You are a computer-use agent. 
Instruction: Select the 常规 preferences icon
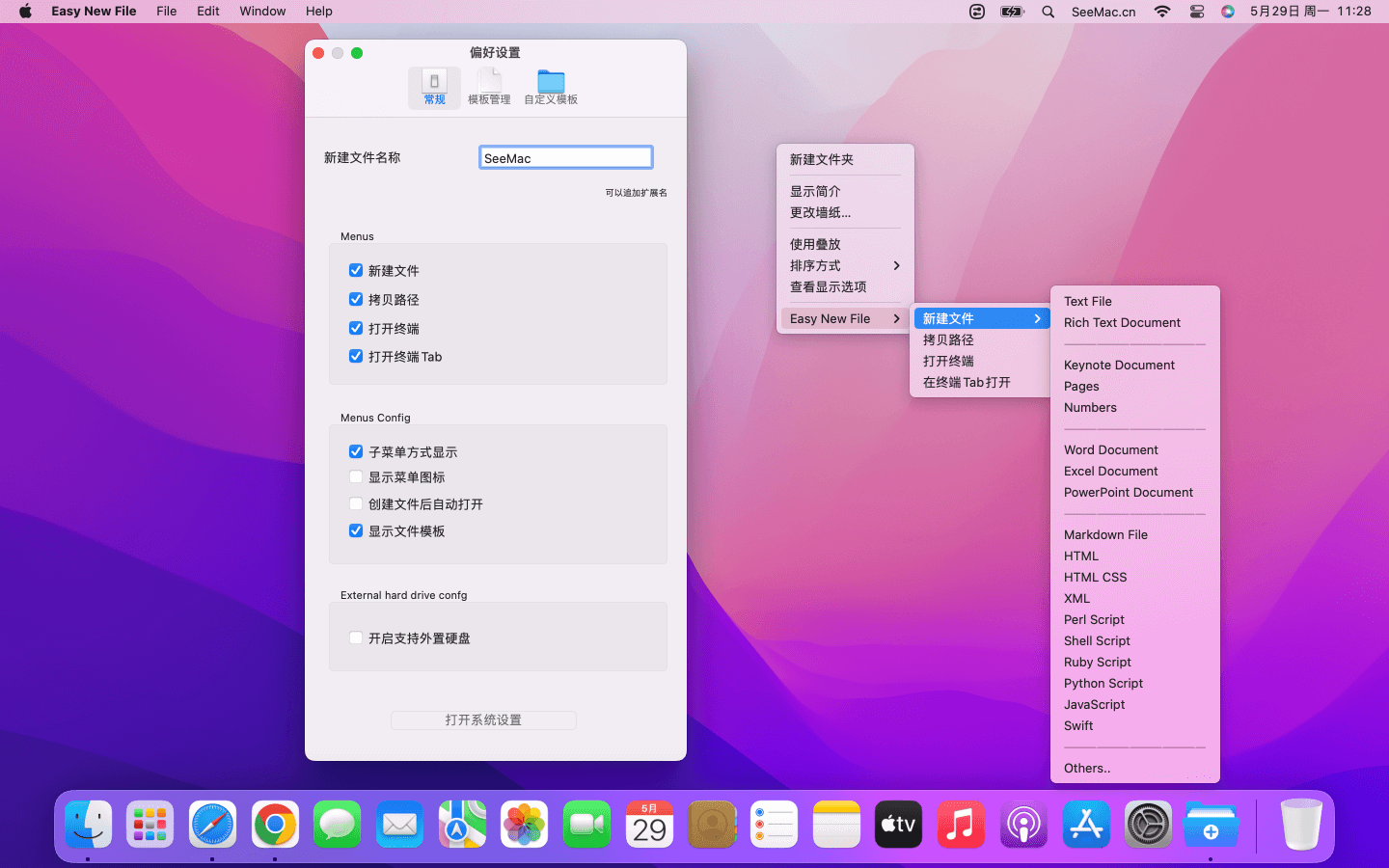click(x=434, y=86)
